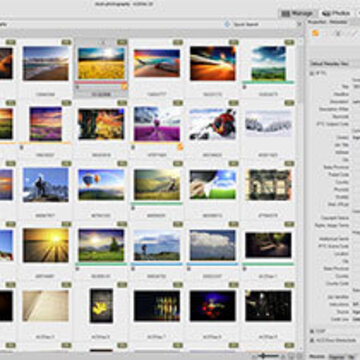Toggle tag checkbox under white clouds photo
The image size is (360, 360).
tap(189, 269)
